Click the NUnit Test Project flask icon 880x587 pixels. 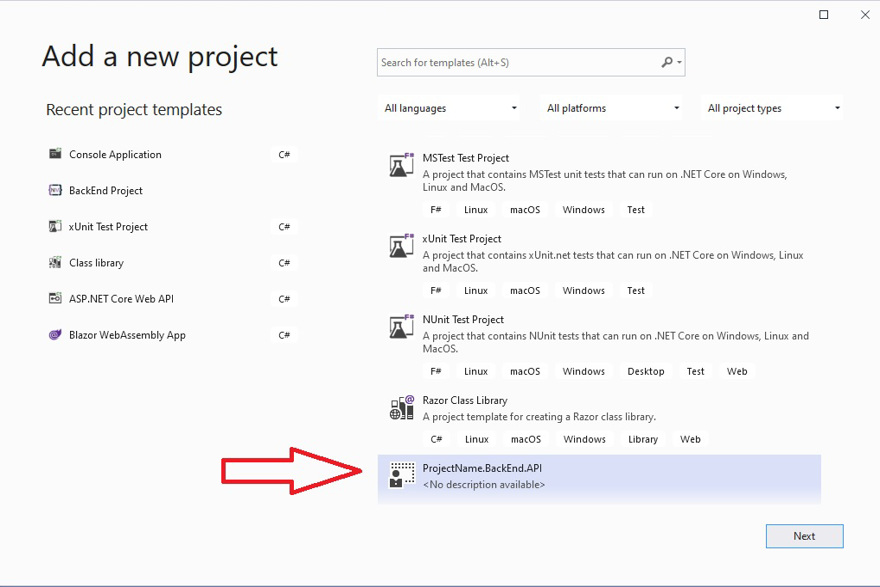(402, 327)
